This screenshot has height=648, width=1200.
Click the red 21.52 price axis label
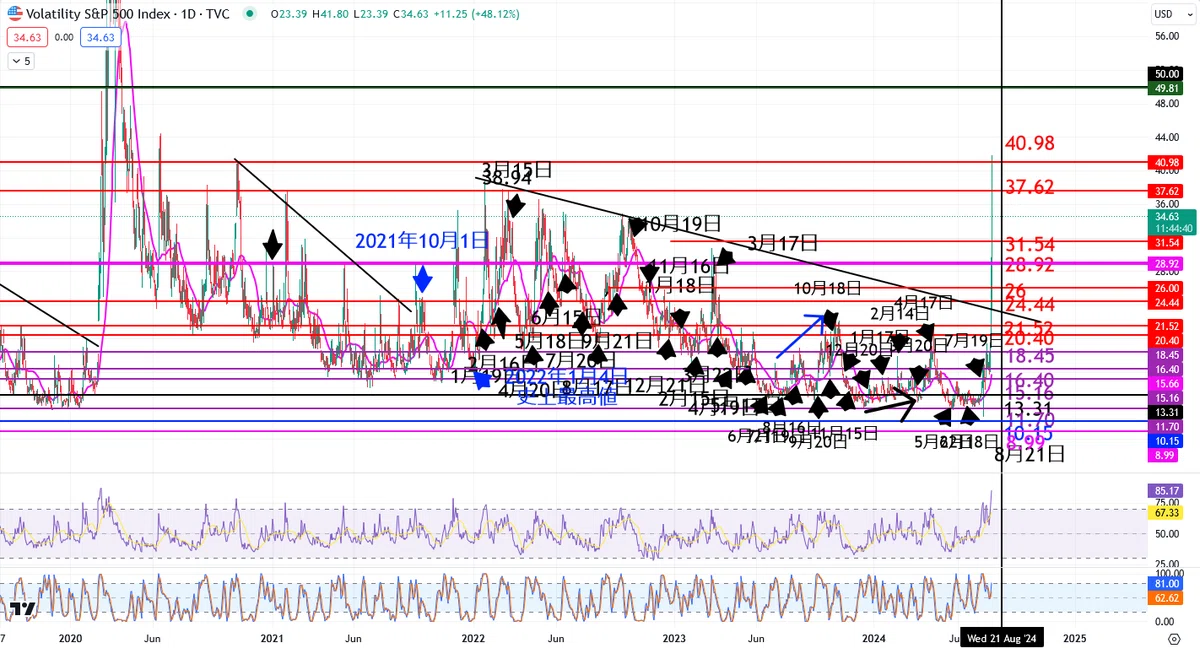pos(1167,326)
